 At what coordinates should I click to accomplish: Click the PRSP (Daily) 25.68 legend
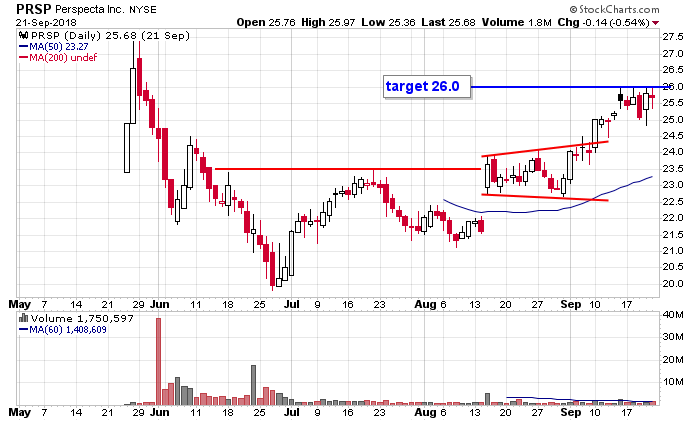[110, 36]
